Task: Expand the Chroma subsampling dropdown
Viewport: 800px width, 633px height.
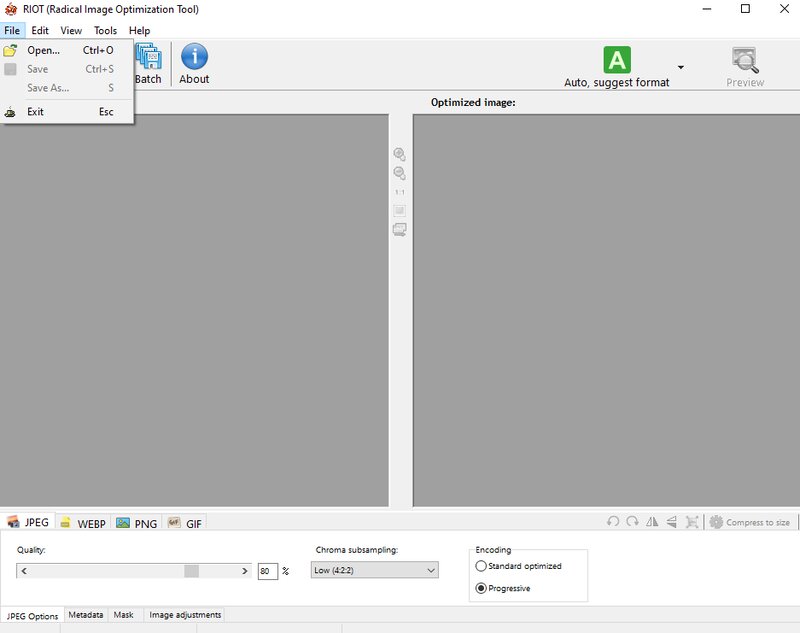Action: [x=374, y=570]
